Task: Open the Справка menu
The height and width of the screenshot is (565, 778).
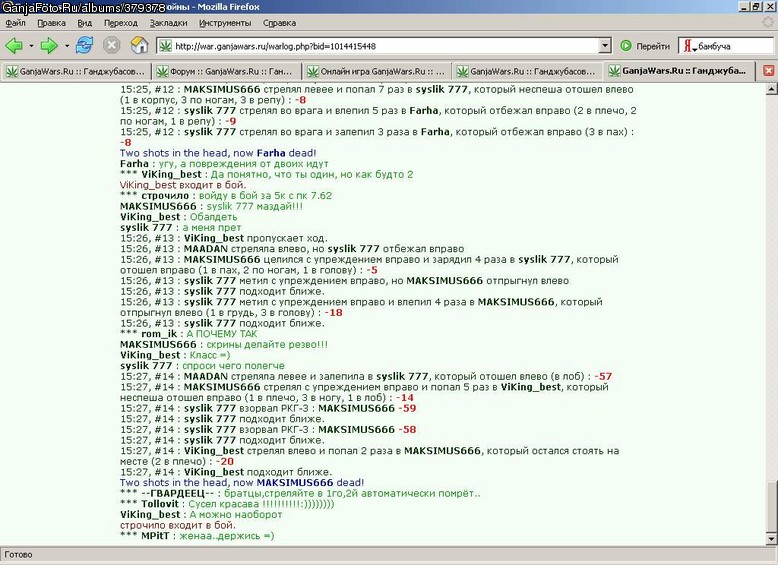Action: (x=279, y=23)
